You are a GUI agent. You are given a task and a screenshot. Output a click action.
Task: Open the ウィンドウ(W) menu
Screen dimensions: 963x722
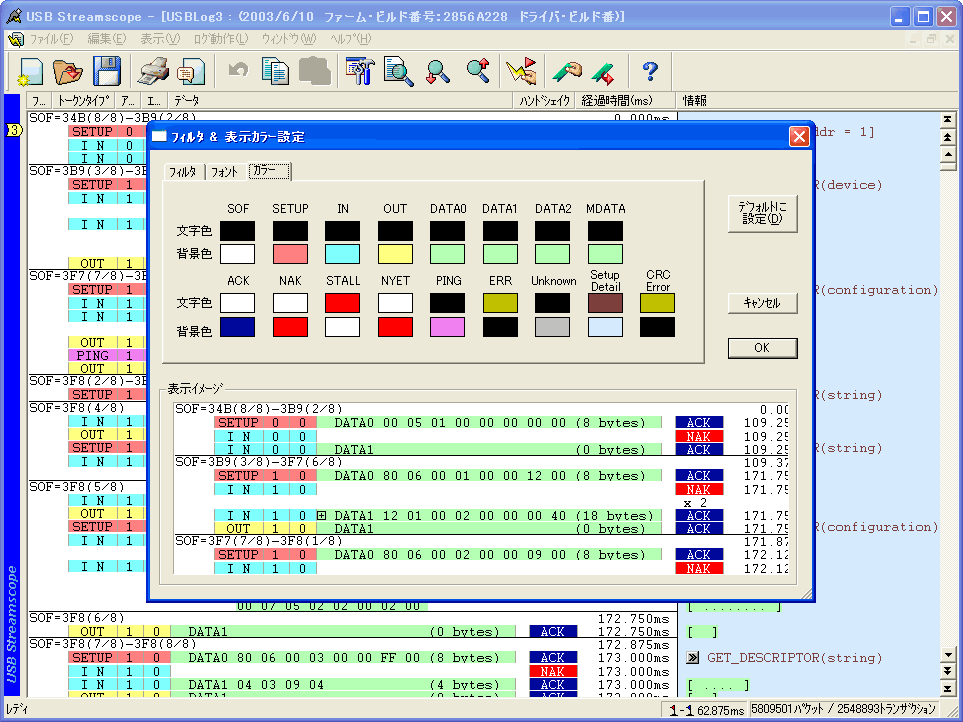click(x=288, y=39)
